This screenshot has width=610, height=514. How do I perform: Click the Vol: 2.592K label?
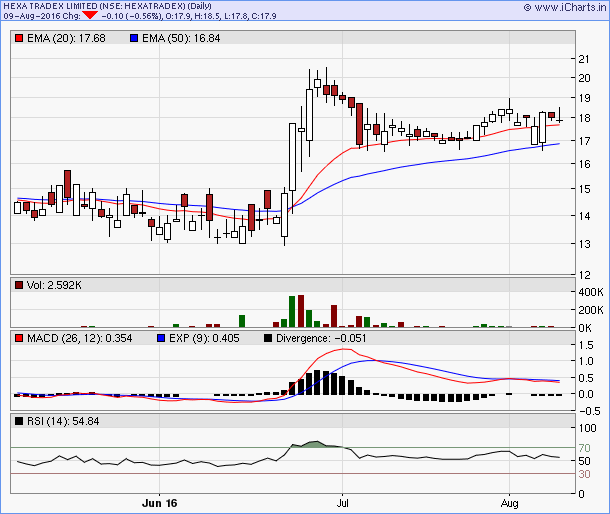tap(54, 285)
